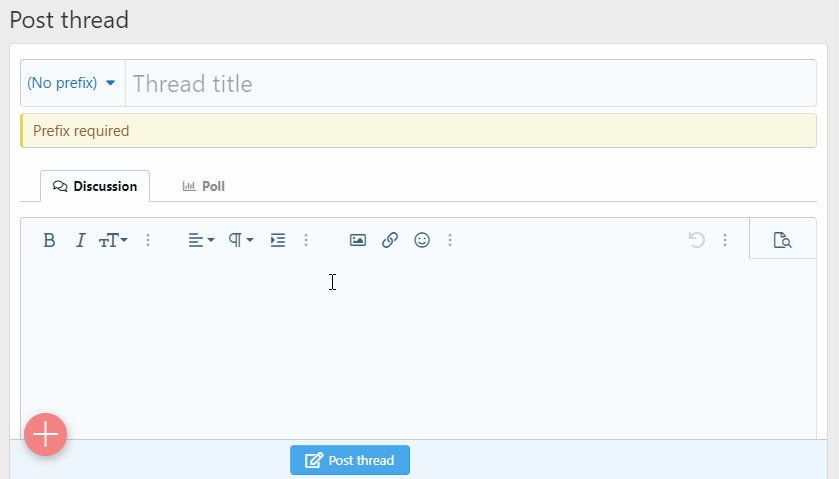Open the font size dropdown
The width and height of the screenshot is (839, 479).
tap(113, 240)
